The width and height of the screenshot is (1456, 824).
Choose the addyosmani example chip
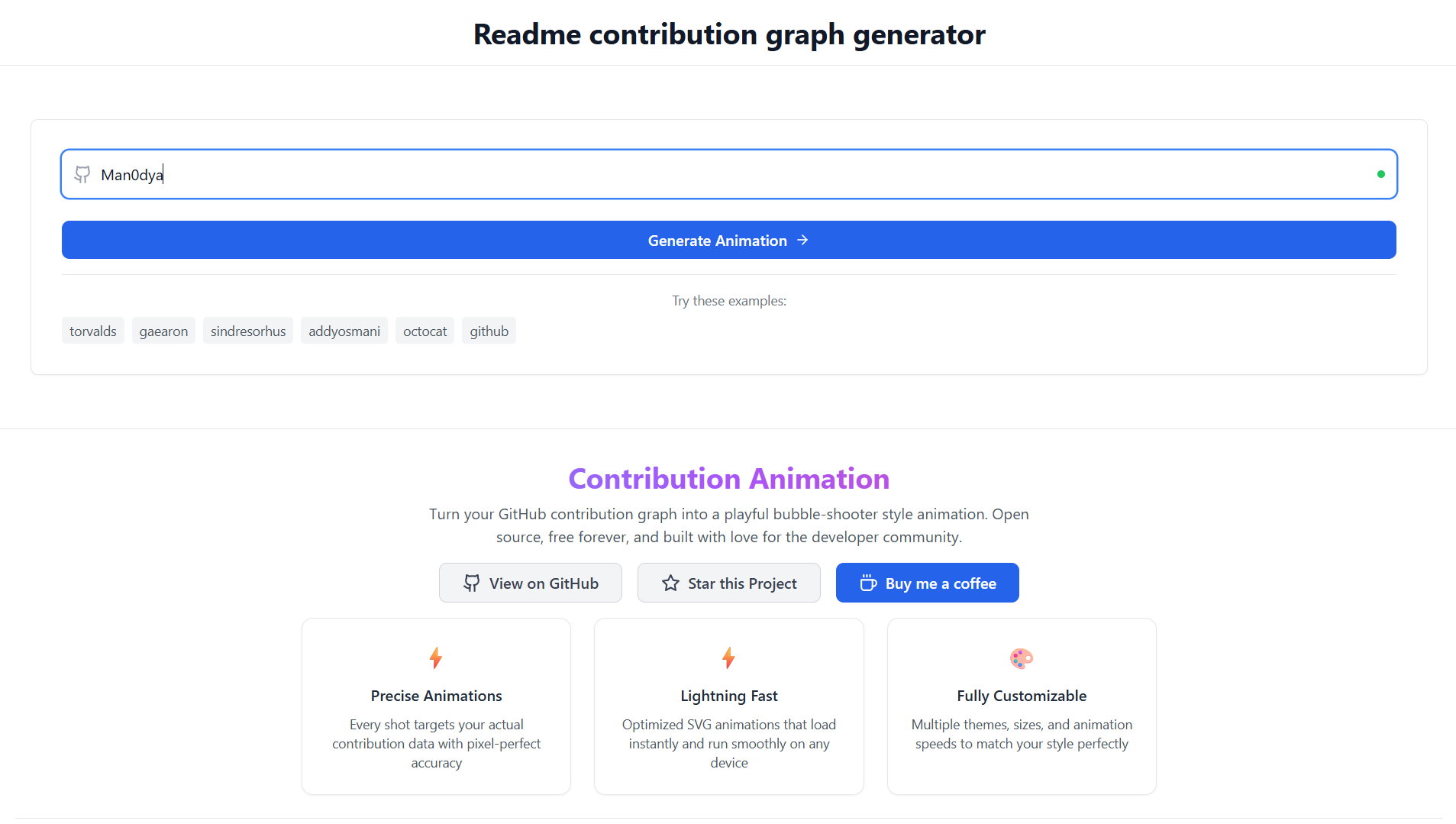tap(344, 331)
